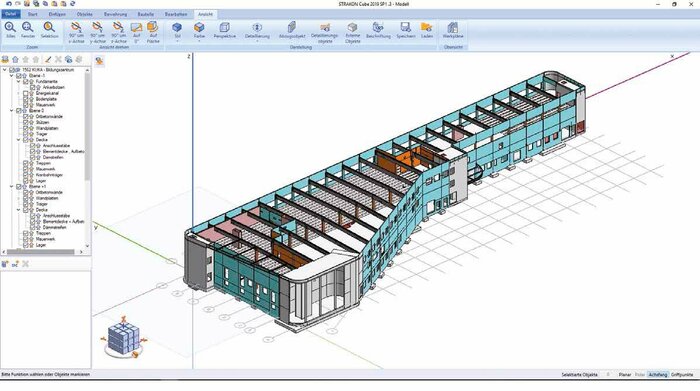Click first icon below the tree panel

click(x=5, y=264)
